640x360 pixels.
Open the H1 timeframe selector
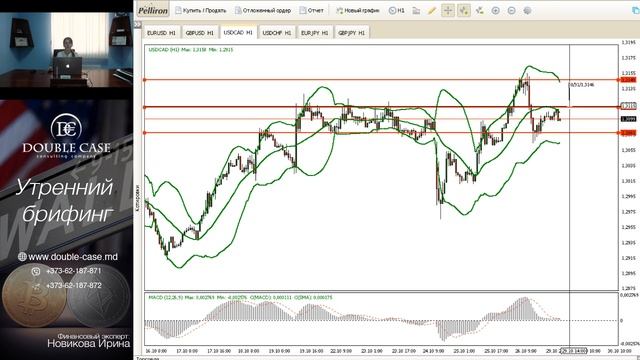coord(397,11)
